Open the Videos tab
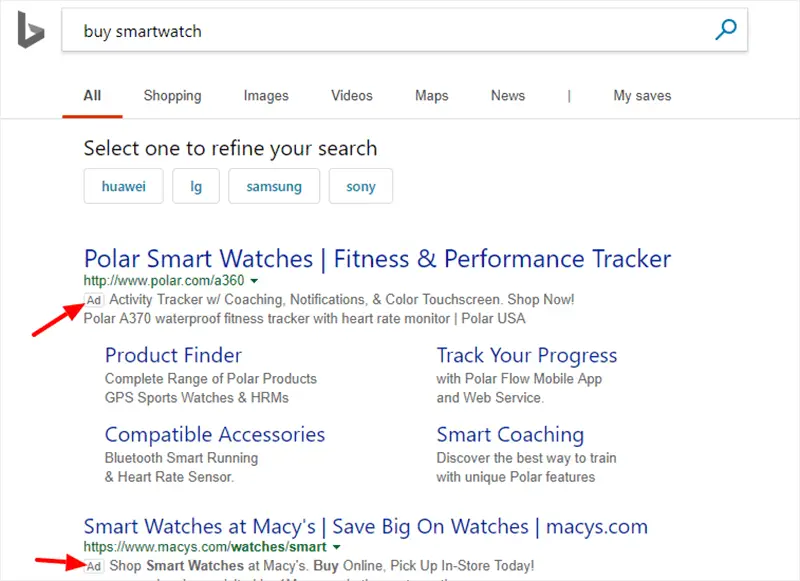 pyautogui.click(x=352, y=96)
